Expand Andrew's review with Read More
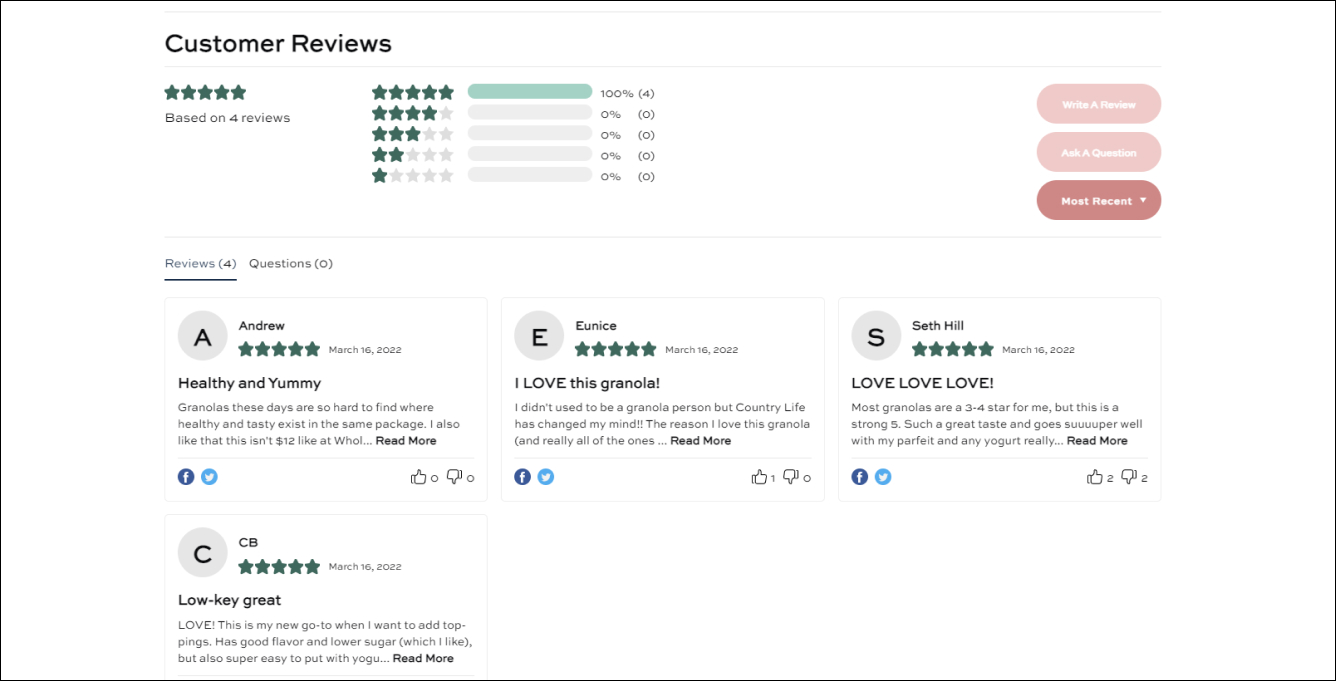Screen dimensions: 1336x681 [x=406, y=441]
